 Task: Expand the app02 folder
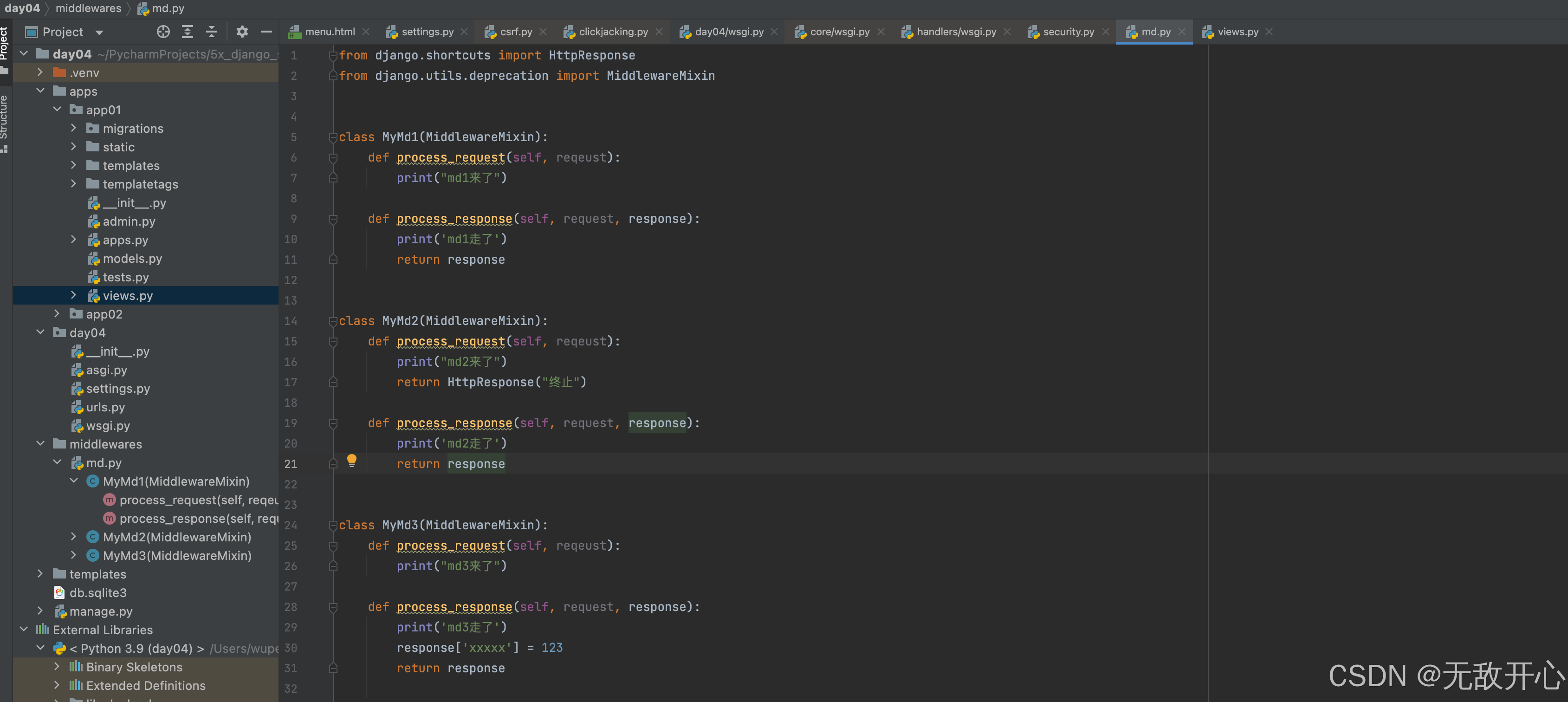(57, 313)
